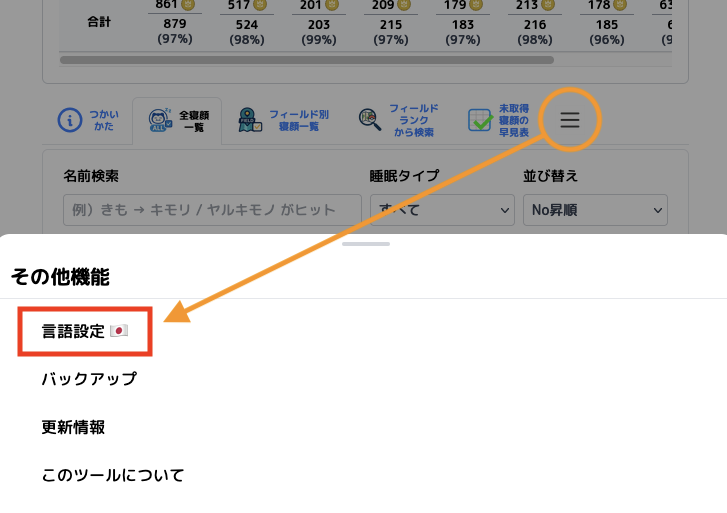Click the 185 (96%) total cell
The height and width of the screenshot is (513, 727).
pyautogui.click(x=607, y=32)
